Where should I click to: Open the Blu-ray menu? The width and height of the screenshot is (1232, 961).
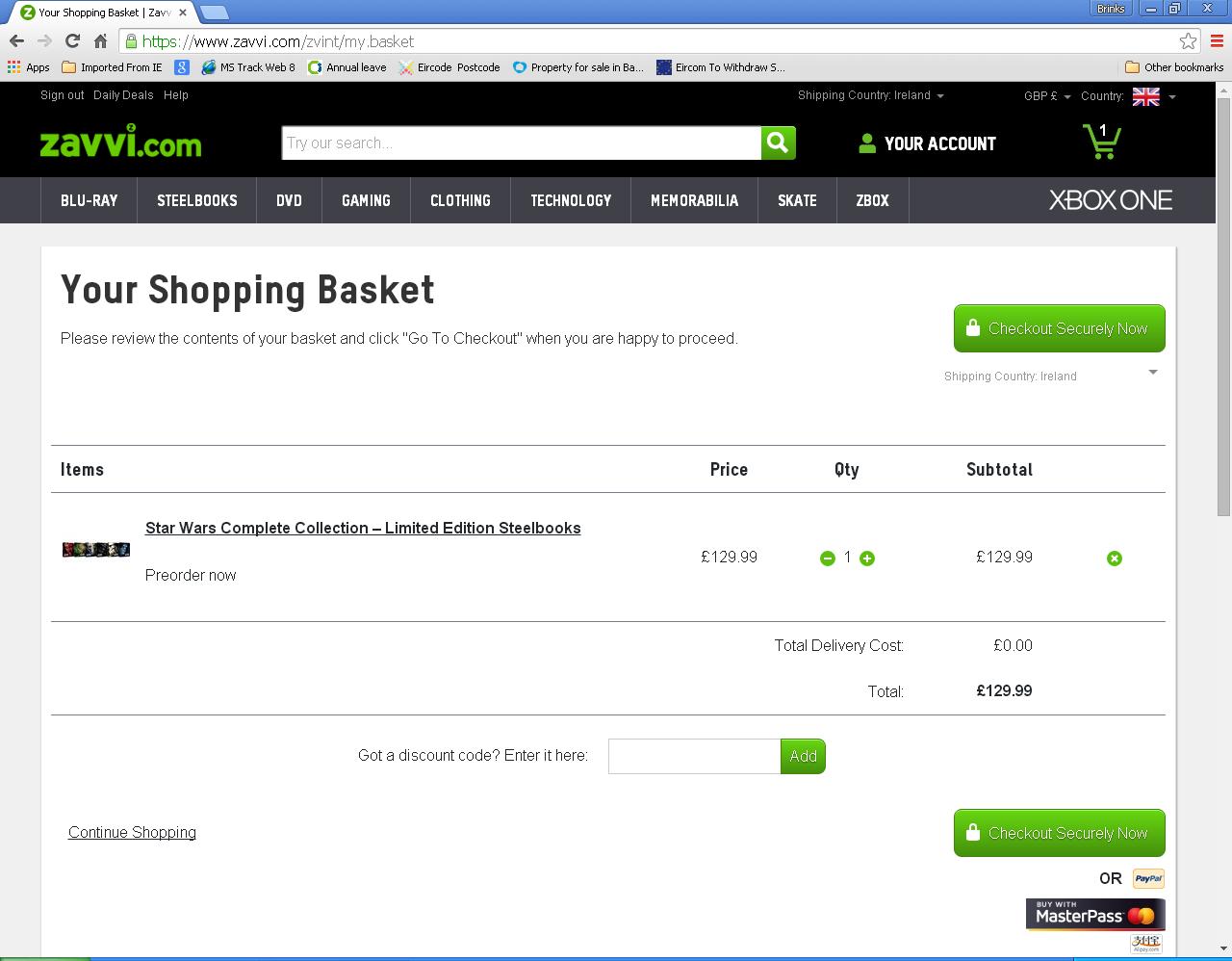coord(90,200)
